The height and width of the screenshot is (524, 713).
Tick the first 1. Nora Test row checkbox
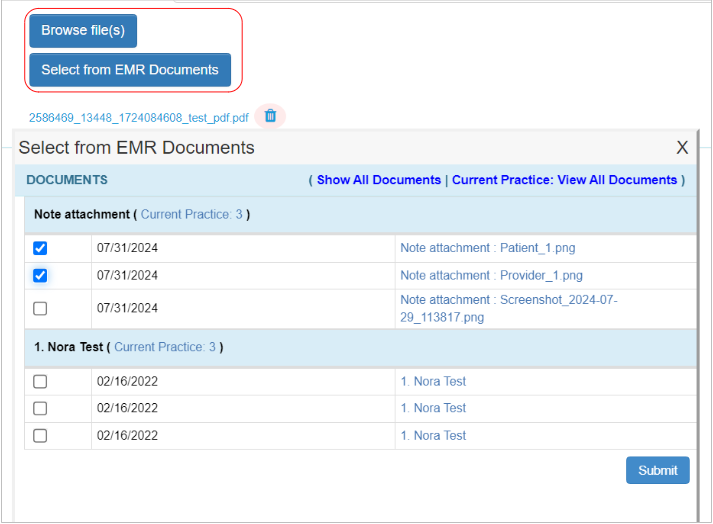tap(40, 381)
